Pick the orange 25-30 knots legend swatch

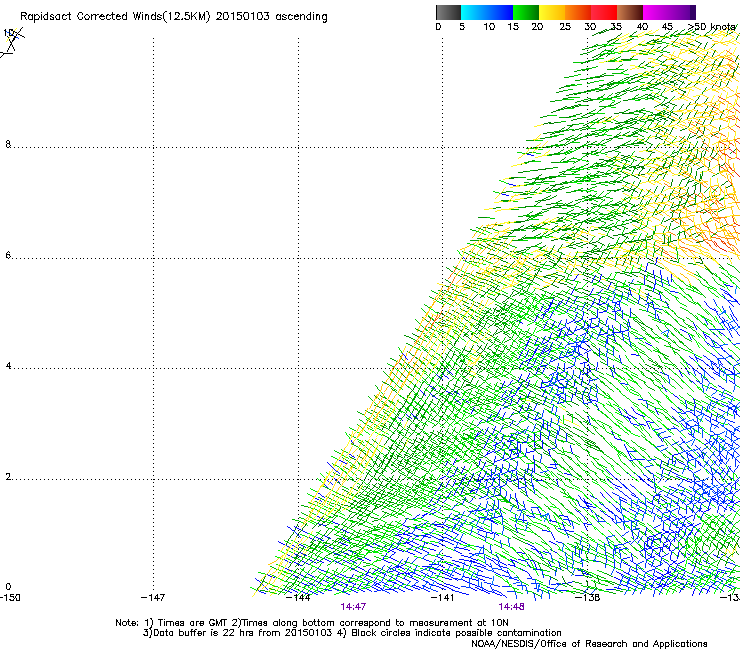tap(578, 12)
